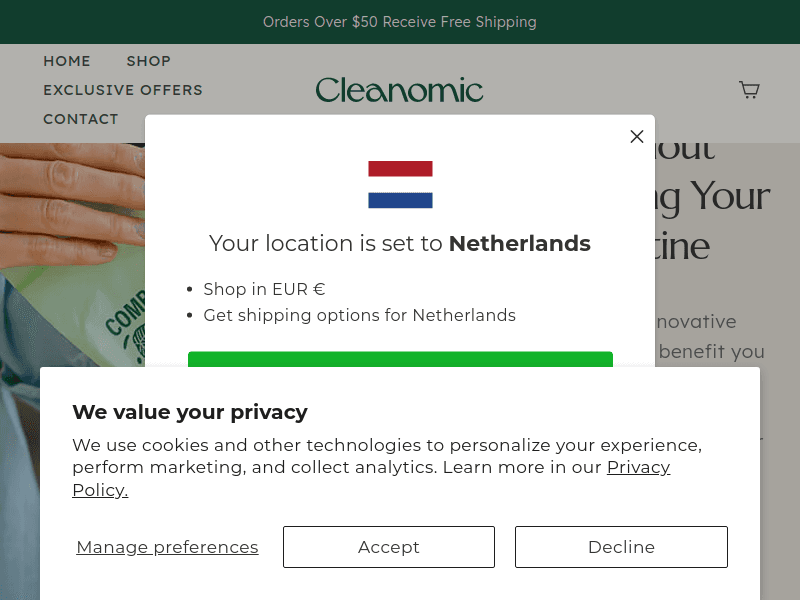This screenshot has height=600, width=800.
Task: Click the Shop in EUR bullet item
Action: coord(264,289)
